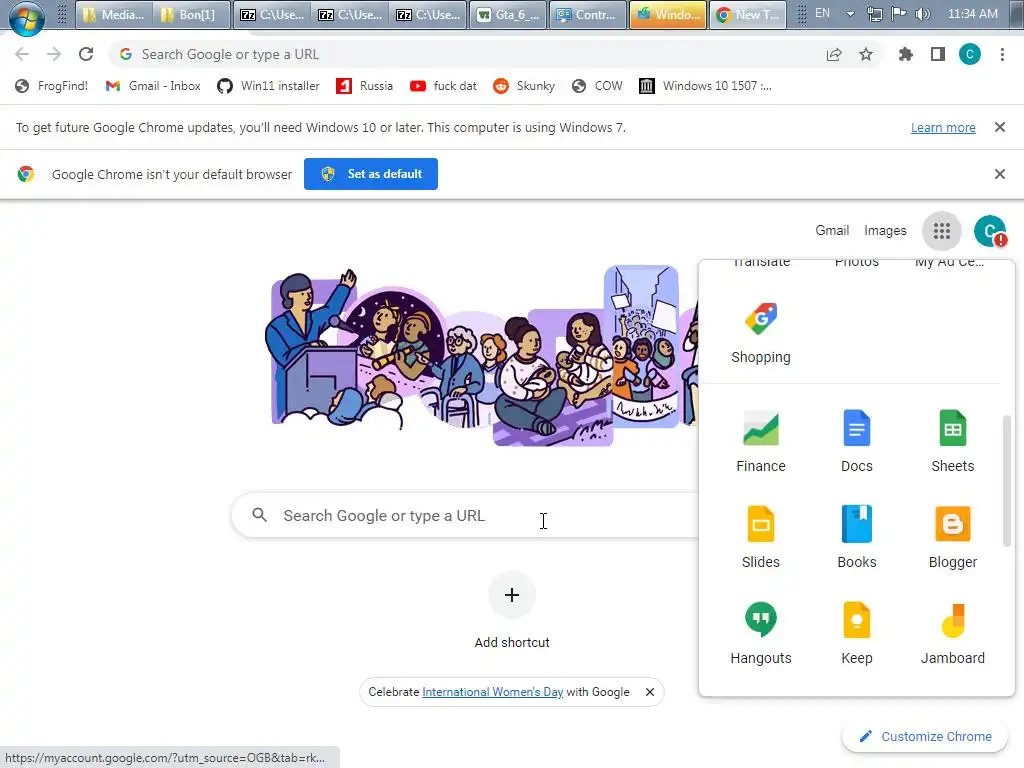Click Add shortcut plus button
This screenshot has width=1024, height=768.
[512, 595]
